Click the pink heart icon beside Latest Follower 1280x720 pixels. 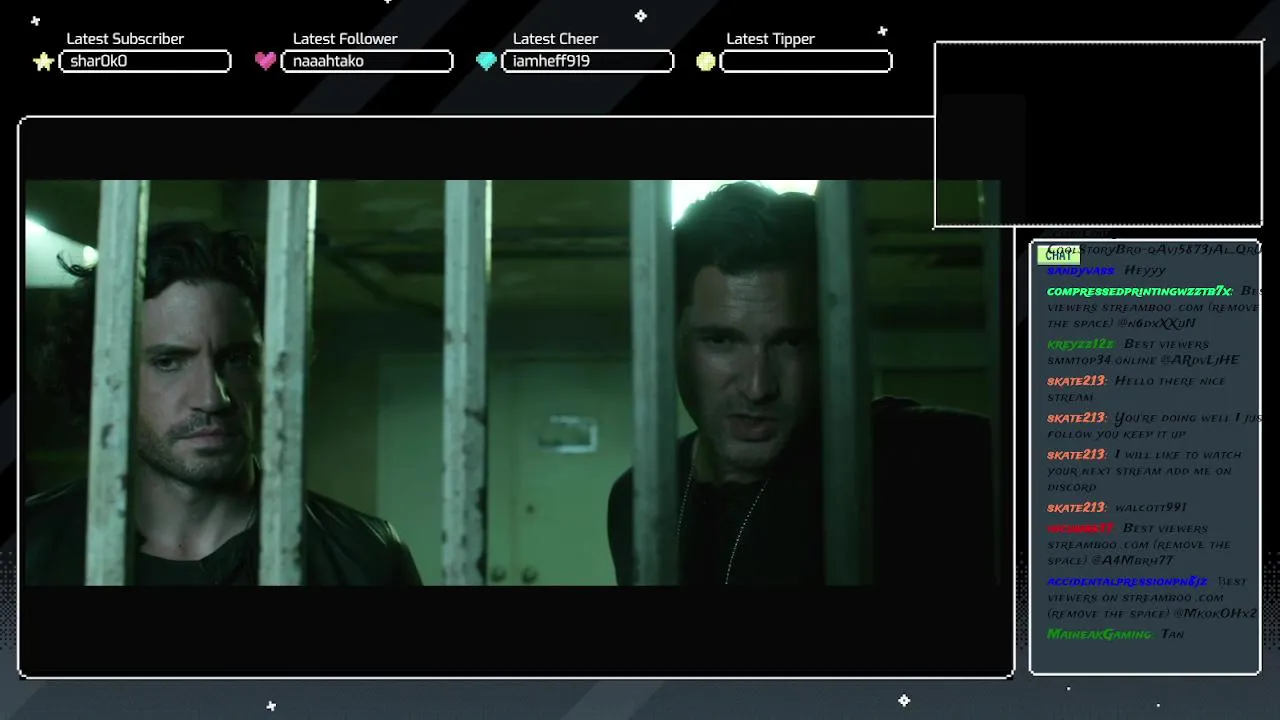(x=265, y=61)
